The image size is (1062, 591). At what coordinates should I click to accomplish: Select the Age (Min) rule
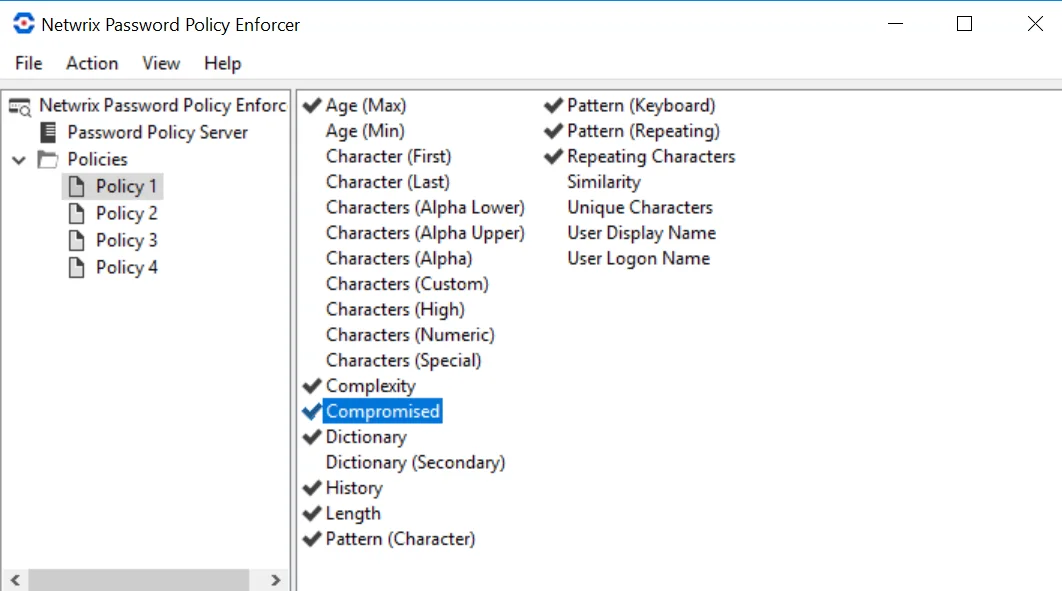365,131
